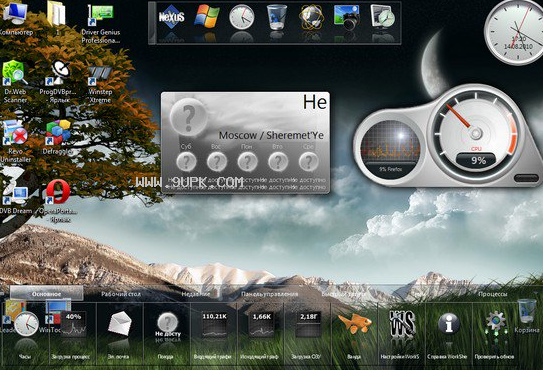This screenshot has height=370, width=543.
Task: Open the recycle bin icon in the top dock
Action: [x=277, y=17]
